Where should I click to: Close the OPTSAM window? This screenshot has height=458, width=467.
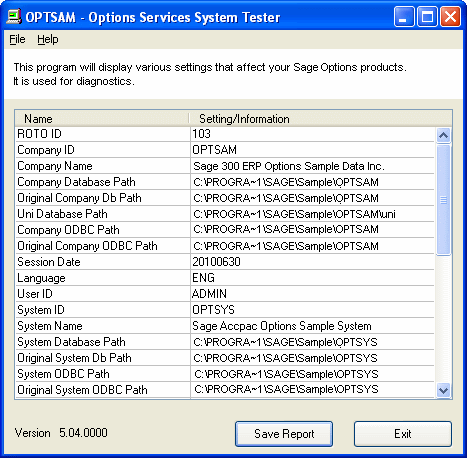click(450, 17)
